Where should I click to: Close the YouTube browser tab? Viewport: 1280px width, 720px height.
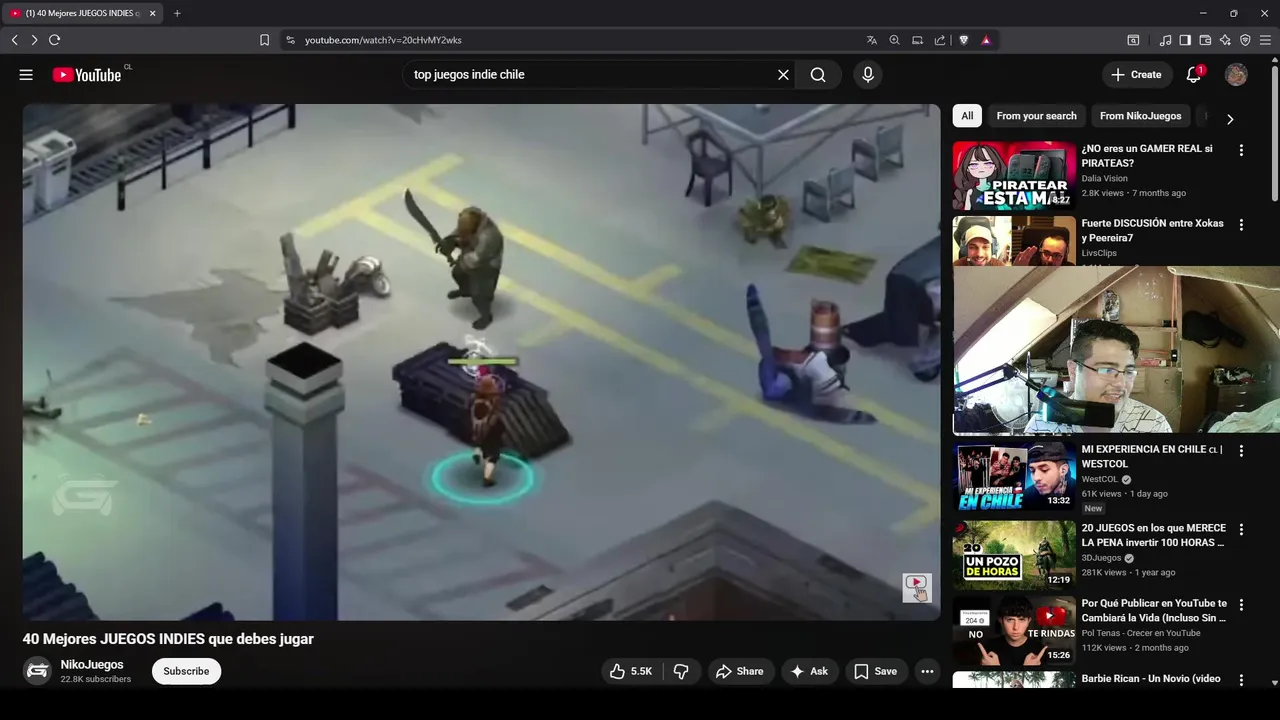pyautogui.click(x=152, y=14)
